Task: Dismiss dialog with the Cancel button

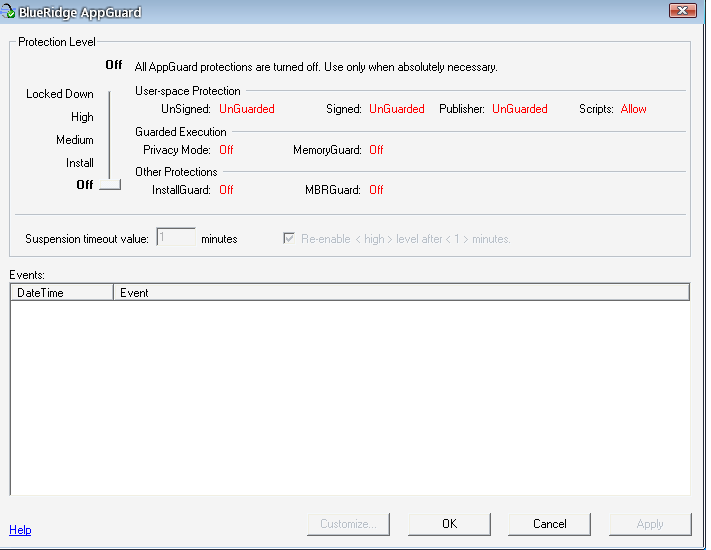Action: (550, 524)
